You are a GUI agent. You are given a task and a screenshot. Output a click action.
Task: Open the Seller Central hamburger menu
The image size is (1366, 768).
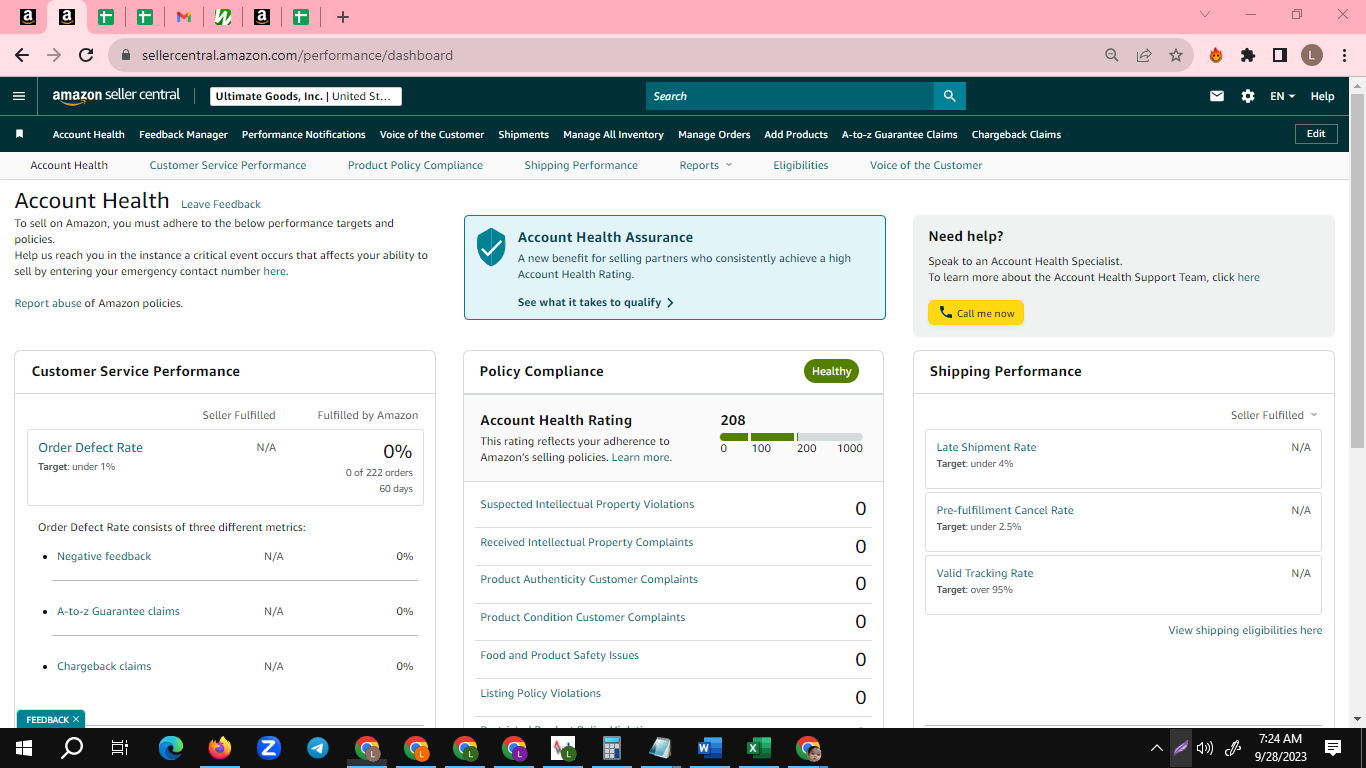pyautogui.click(x=19, y=96)
